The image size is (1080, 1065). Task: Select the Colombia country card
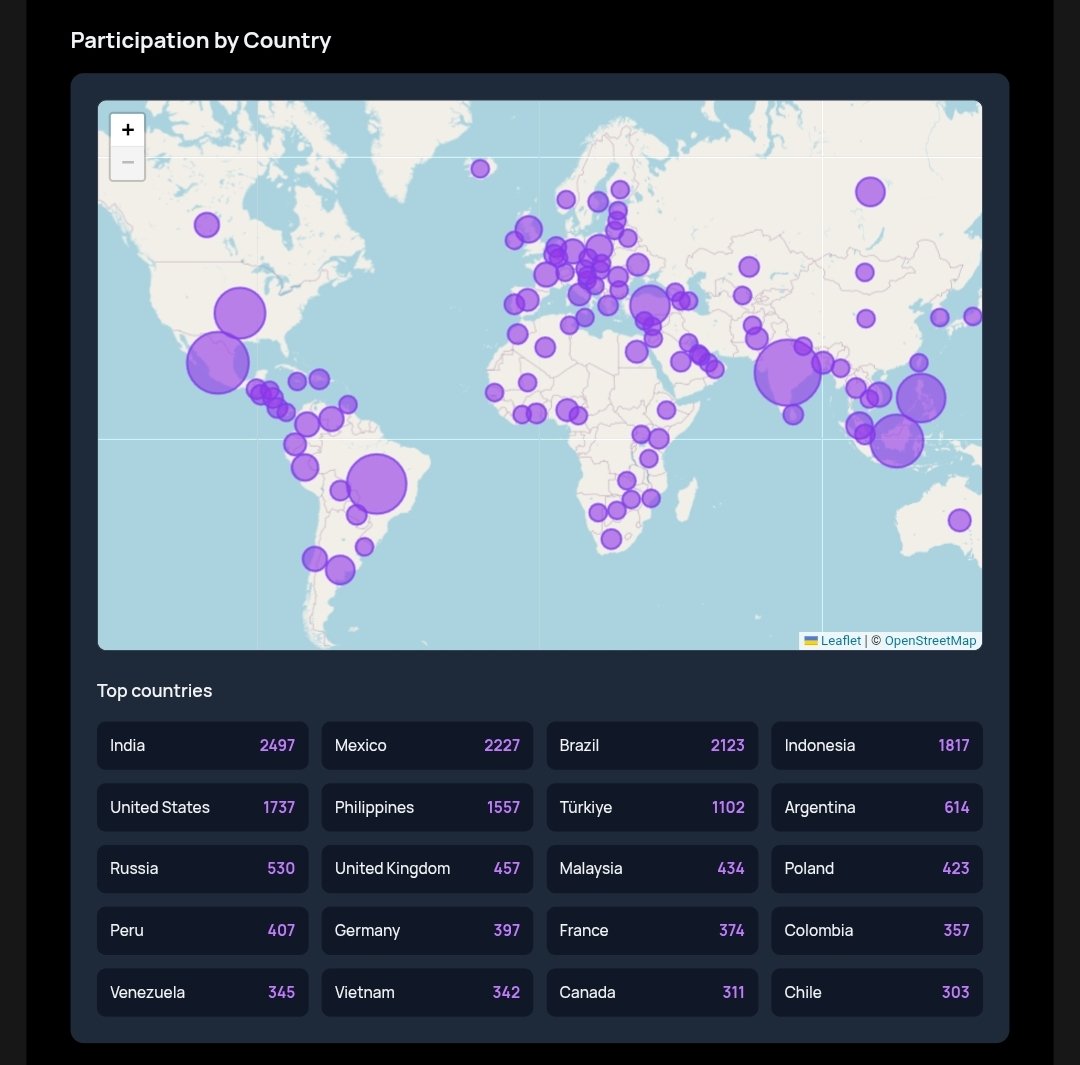pos(877,931)
